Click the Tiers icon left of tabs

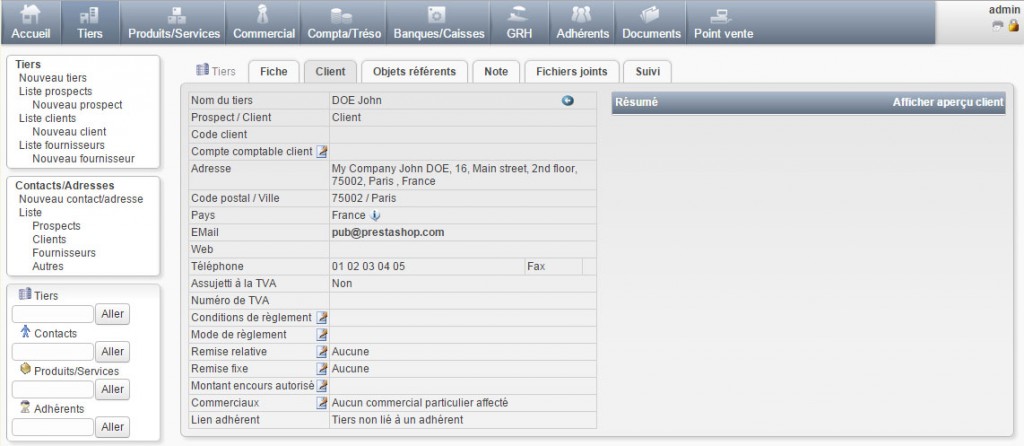tap(202, 70)
